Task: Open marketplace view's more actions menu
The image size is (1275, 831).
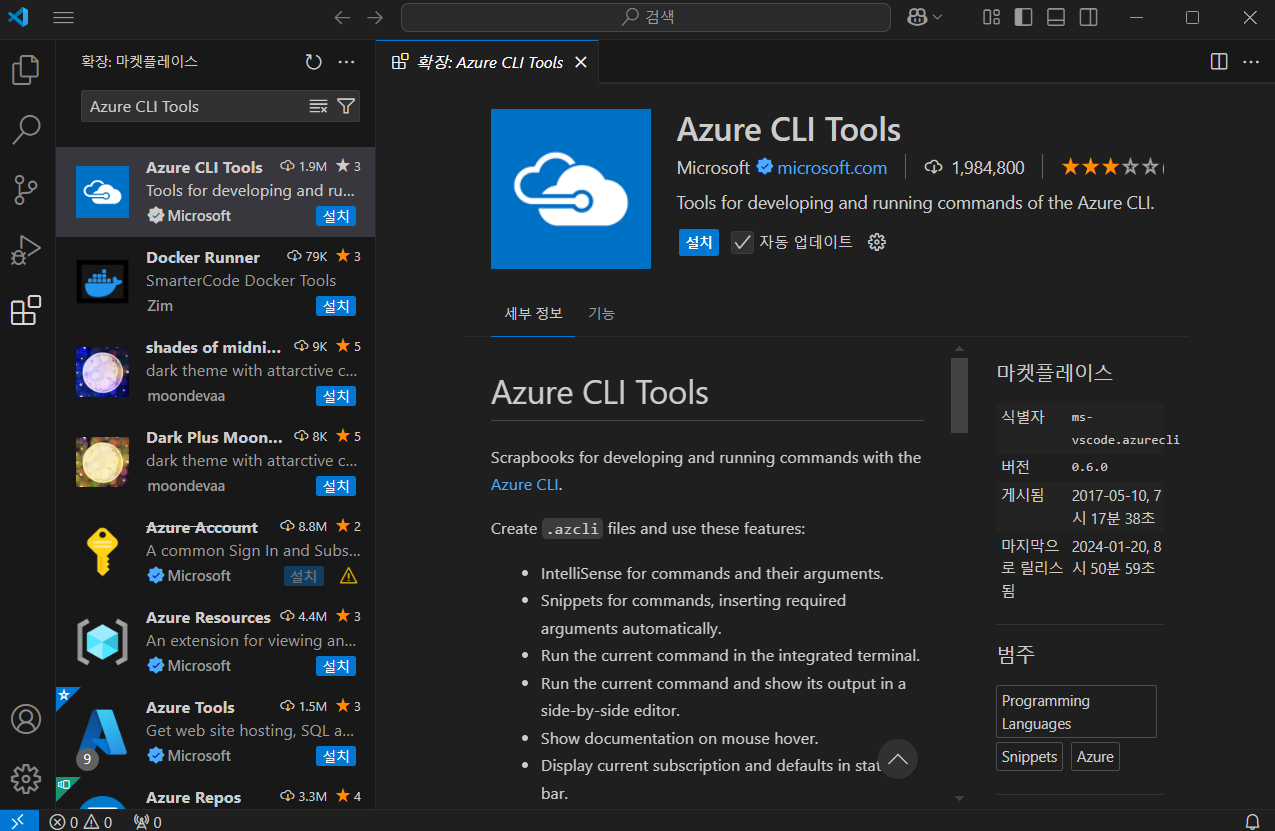Action: [347, 62]
